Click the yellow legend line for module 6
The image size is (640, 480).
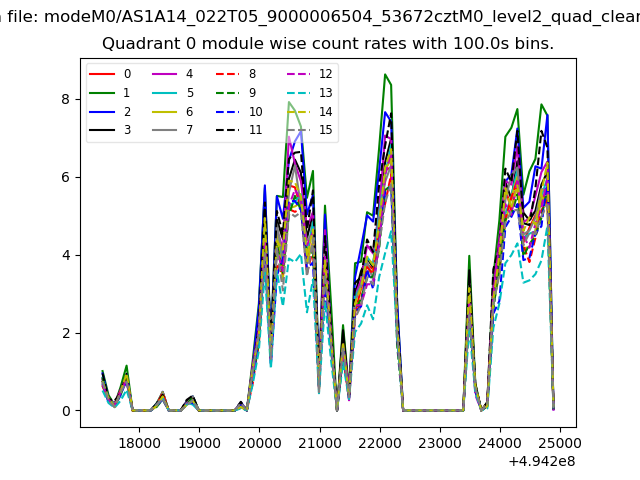coord(165,112)
